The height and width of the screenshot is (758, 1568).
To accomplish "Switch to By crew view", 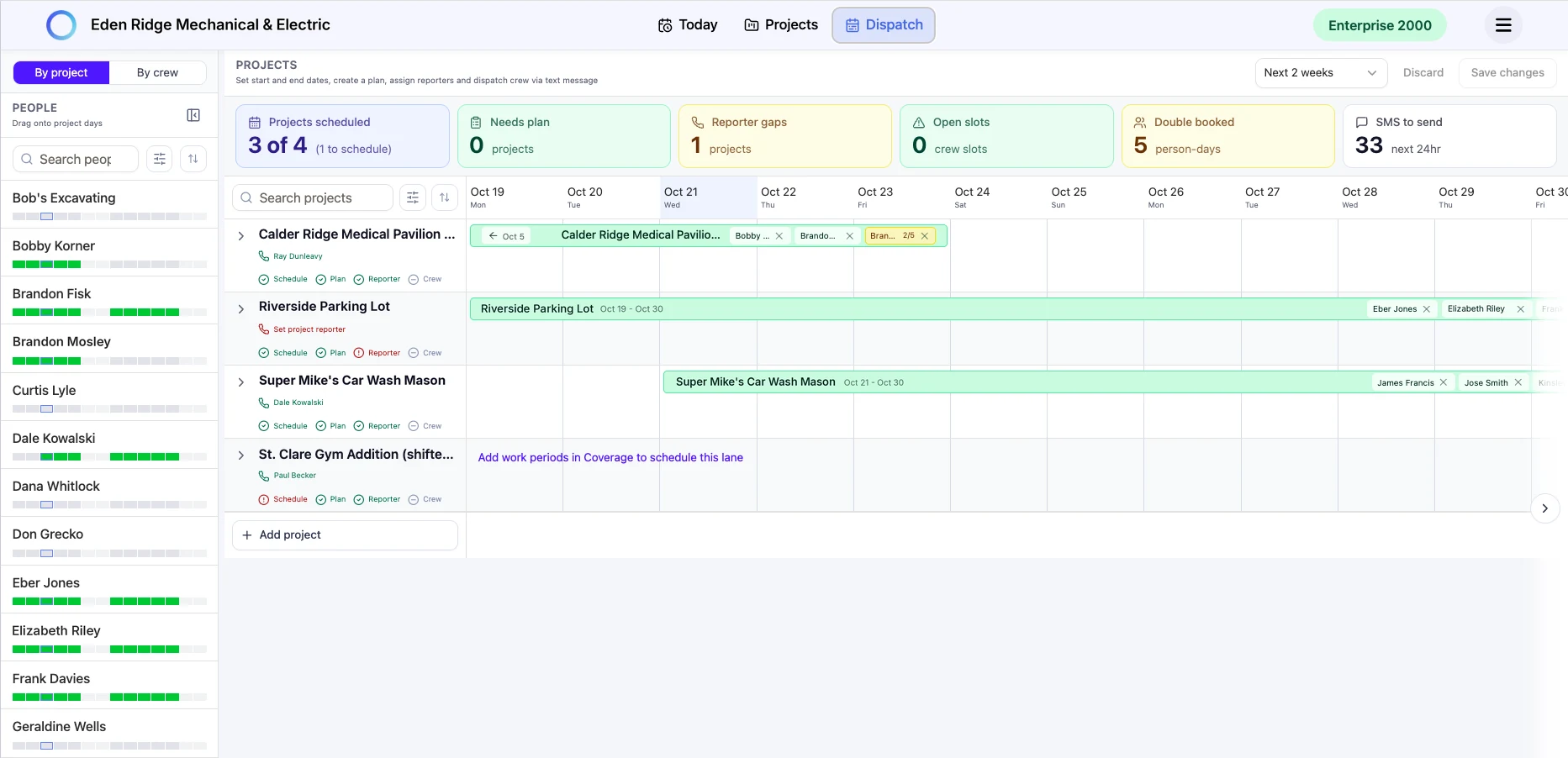I will [x=157, y=73].
